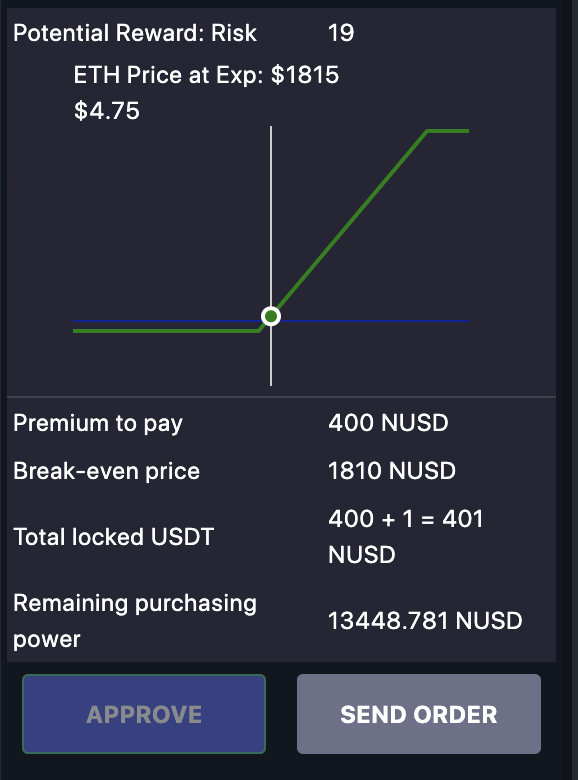Click the flat green profit cap segment
Image resolution: width=578 pixels, height=780 pixels.
pos(448,131)
